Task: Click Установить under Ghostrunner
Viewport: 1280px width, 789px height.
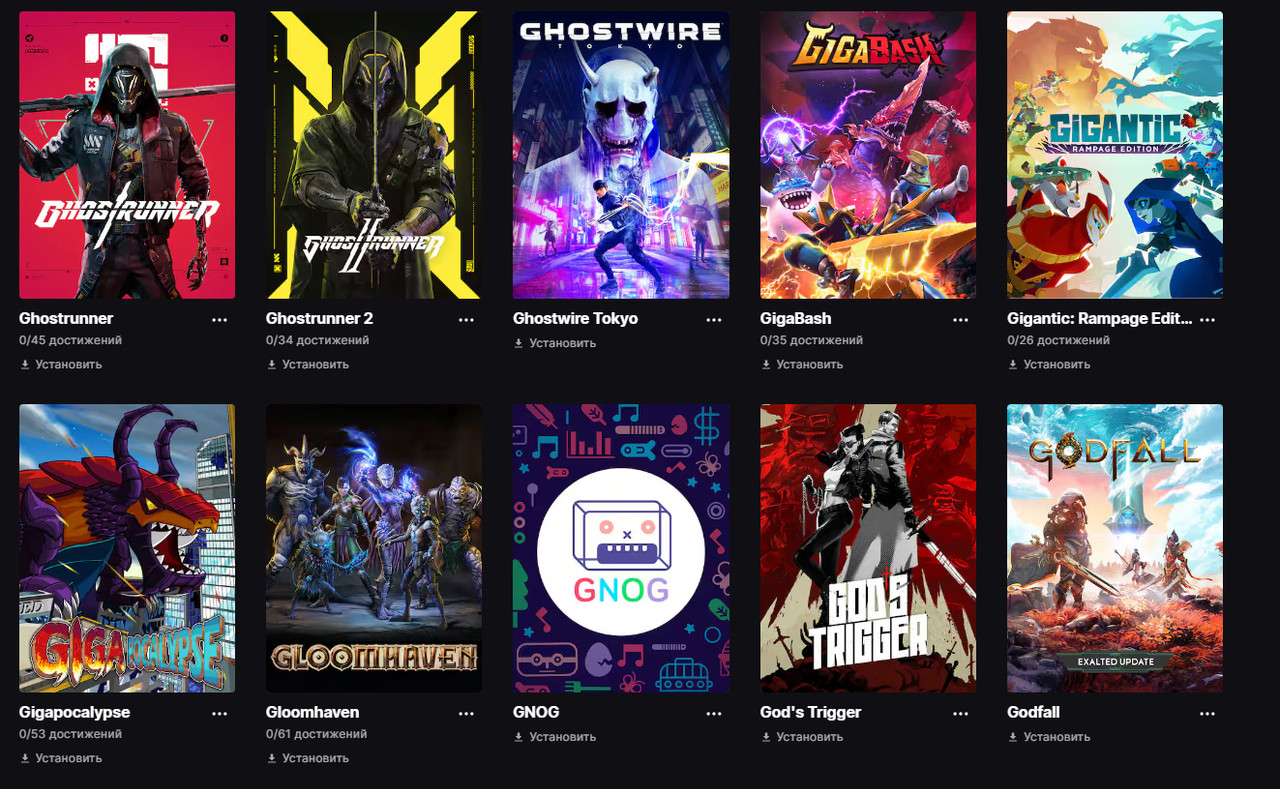Action: (61, 364)
